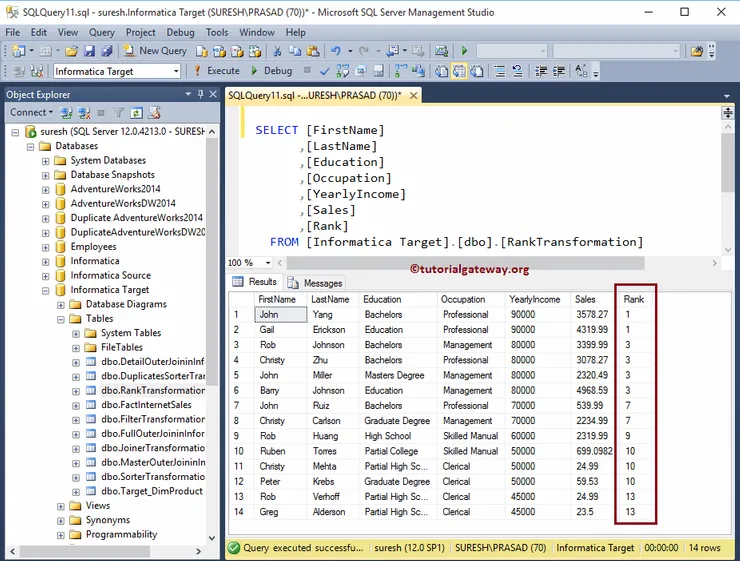Click Change Connection icon in SQL toolbar
The image size is (740, 561).
pos(37,71)
